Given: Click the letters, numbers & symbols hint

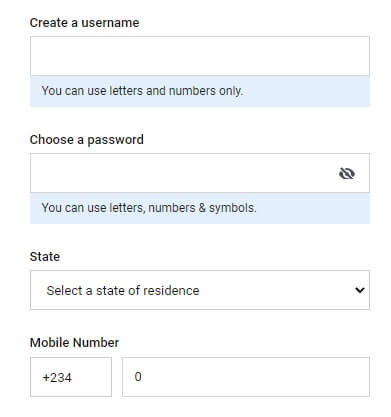Looking at the screenshot, I should click(149, 208).
